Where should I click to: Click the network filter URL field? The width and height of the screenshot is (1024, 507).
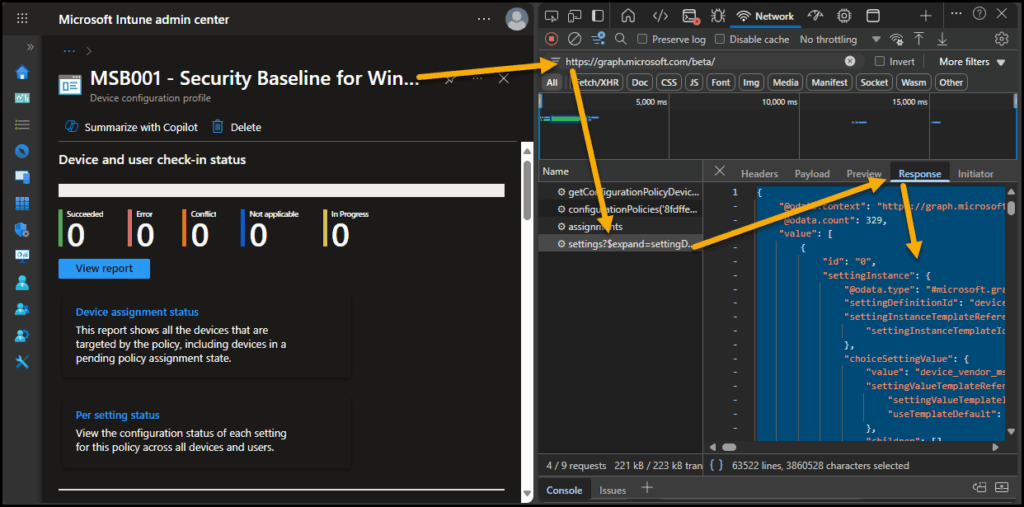[702, 61]
